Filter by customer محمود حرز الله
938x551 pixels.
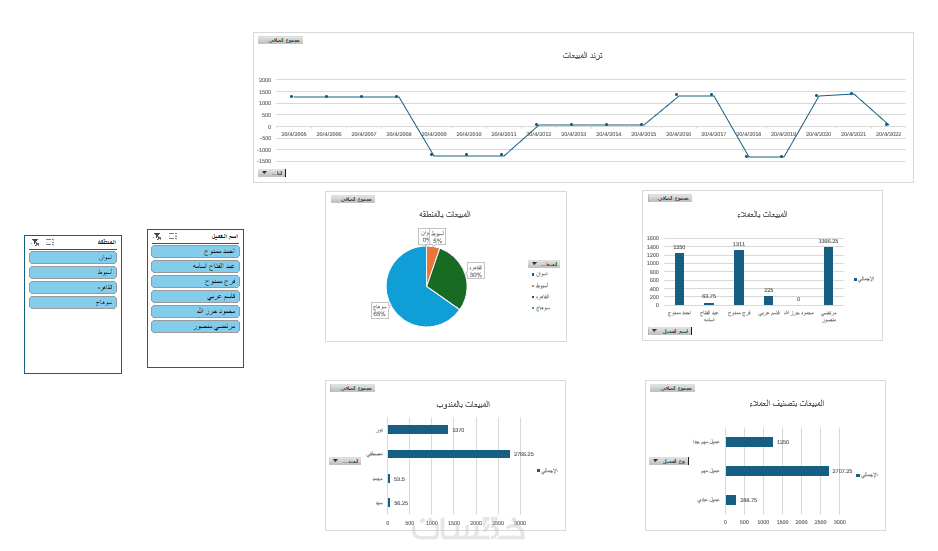pos(196,311)
